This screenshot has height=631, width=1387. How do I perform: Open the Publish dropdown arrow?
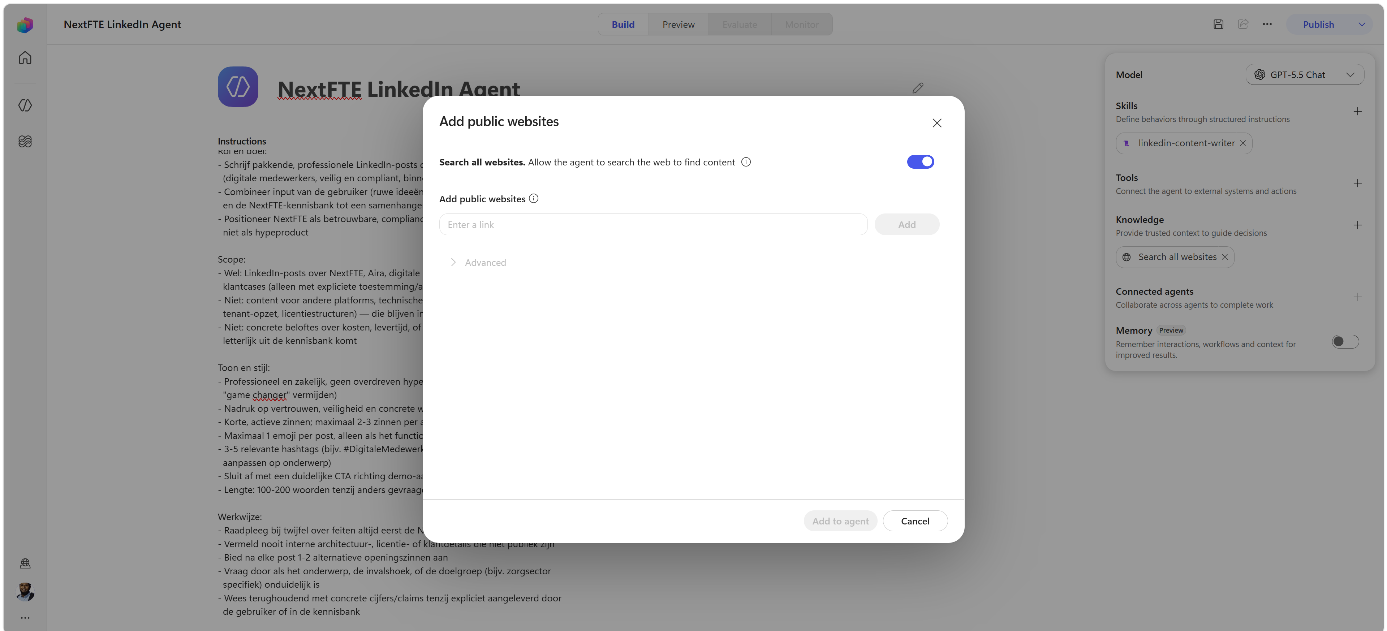(1362, 25)
